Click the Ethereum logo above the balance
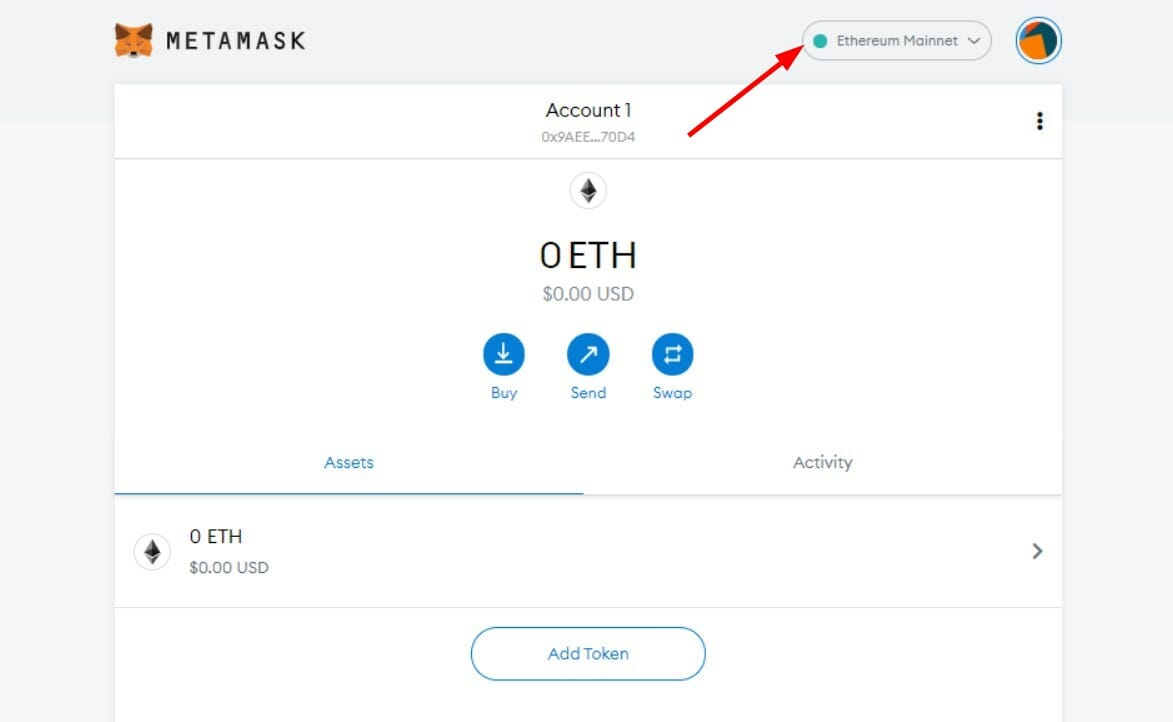This screenshot has height=722, width=1173. [588, 190]
